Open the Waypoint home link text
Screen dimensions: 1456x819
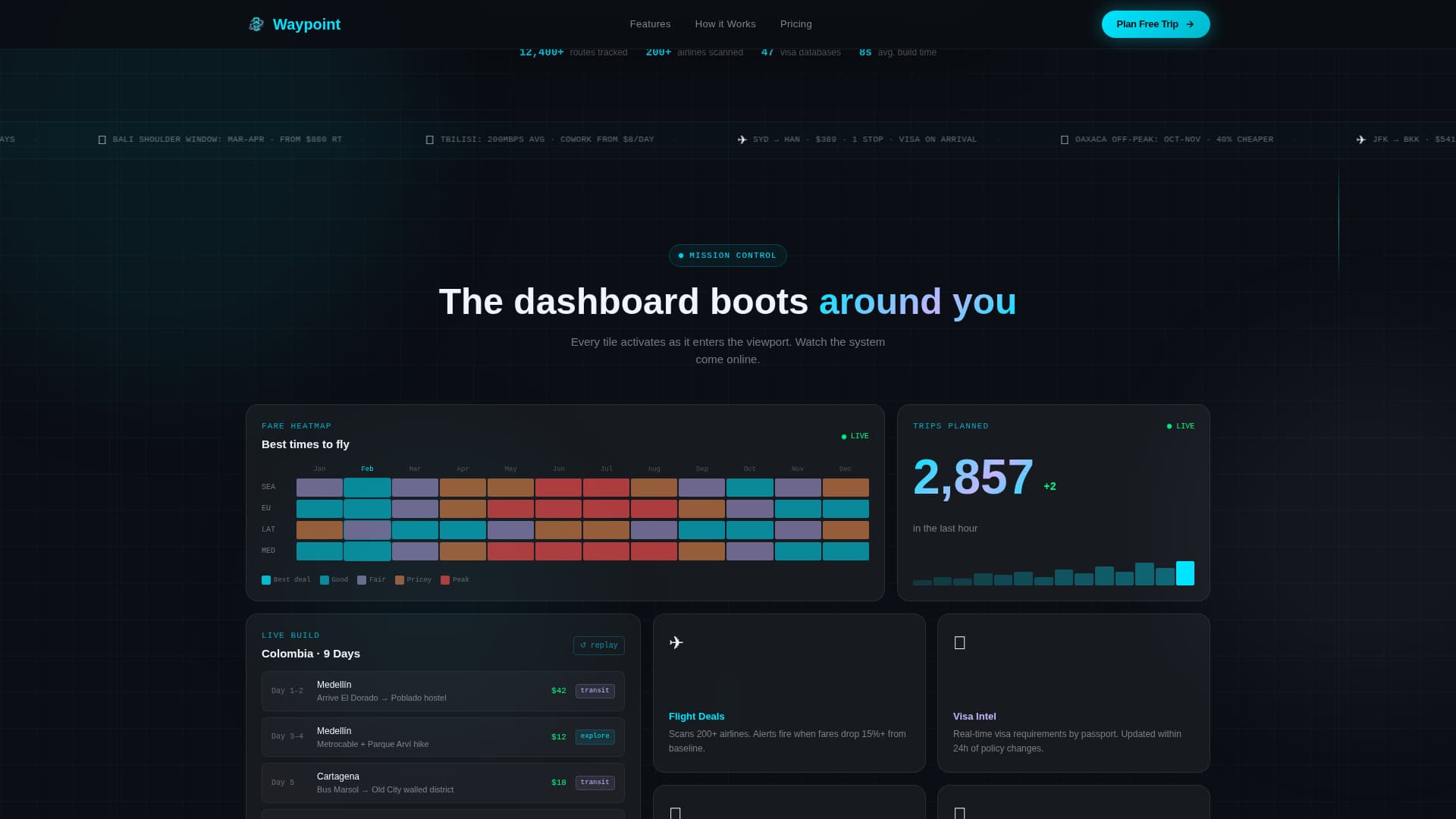(x=306, y=24)
